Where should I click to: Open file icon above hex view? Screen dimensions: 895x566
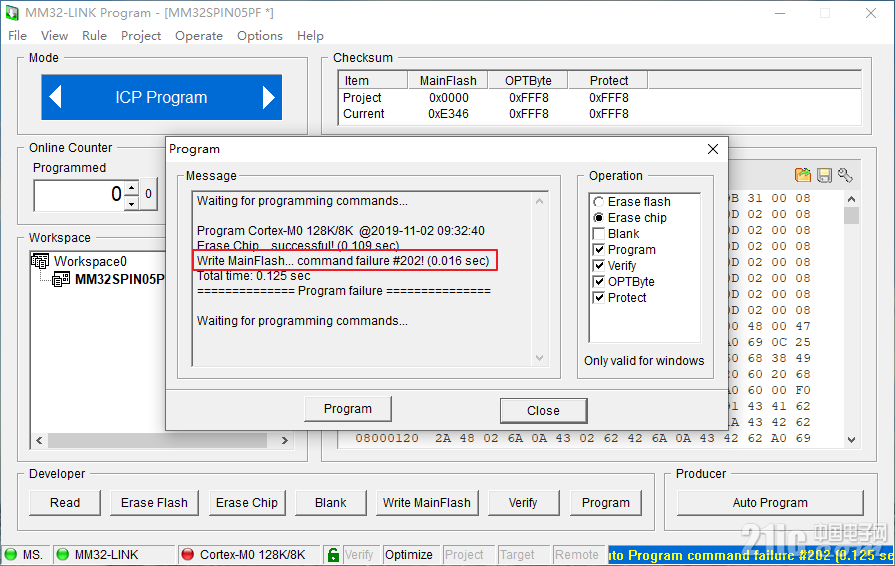803,175
